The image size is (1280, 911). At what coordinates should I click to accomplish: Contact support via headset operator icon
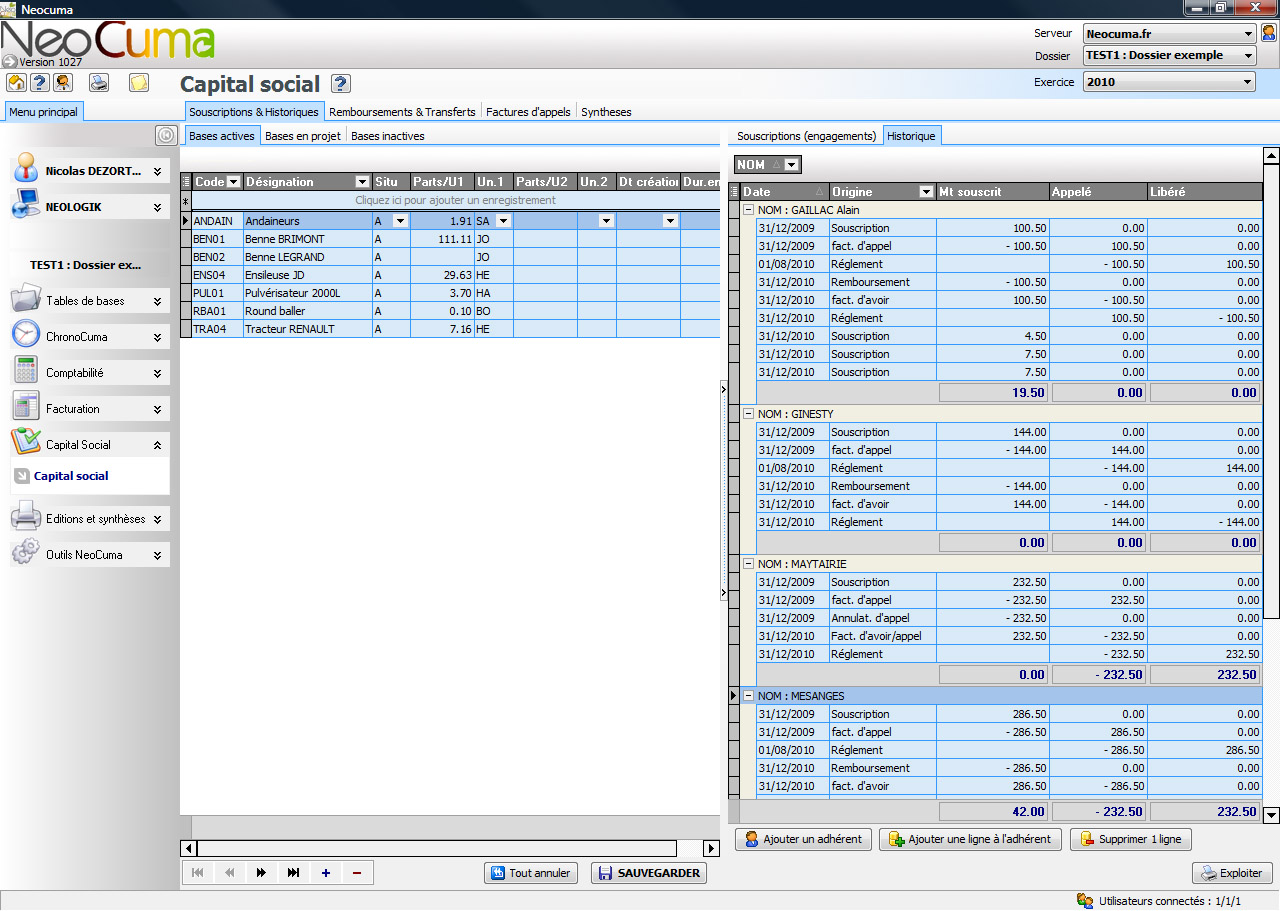63,83
